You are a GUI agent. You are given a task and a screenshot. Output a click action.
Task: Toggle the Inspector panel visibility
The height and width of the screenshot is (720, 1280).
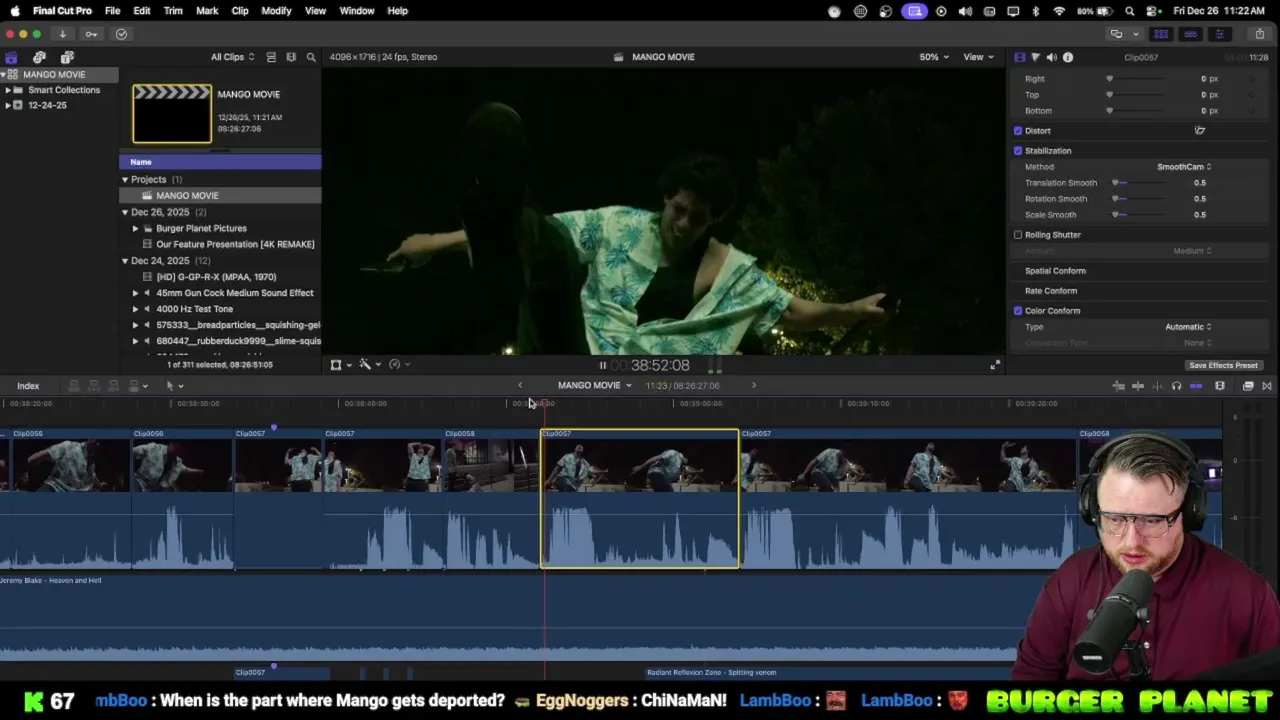tap(1219, 34)
